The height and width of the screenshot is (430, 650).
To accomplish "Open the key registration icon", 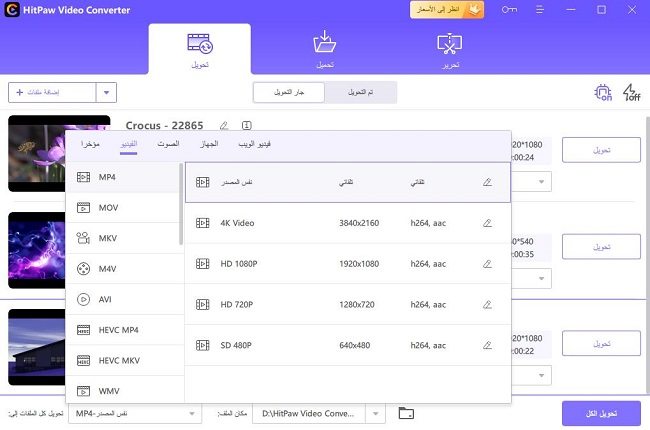I will coord(509,10).
